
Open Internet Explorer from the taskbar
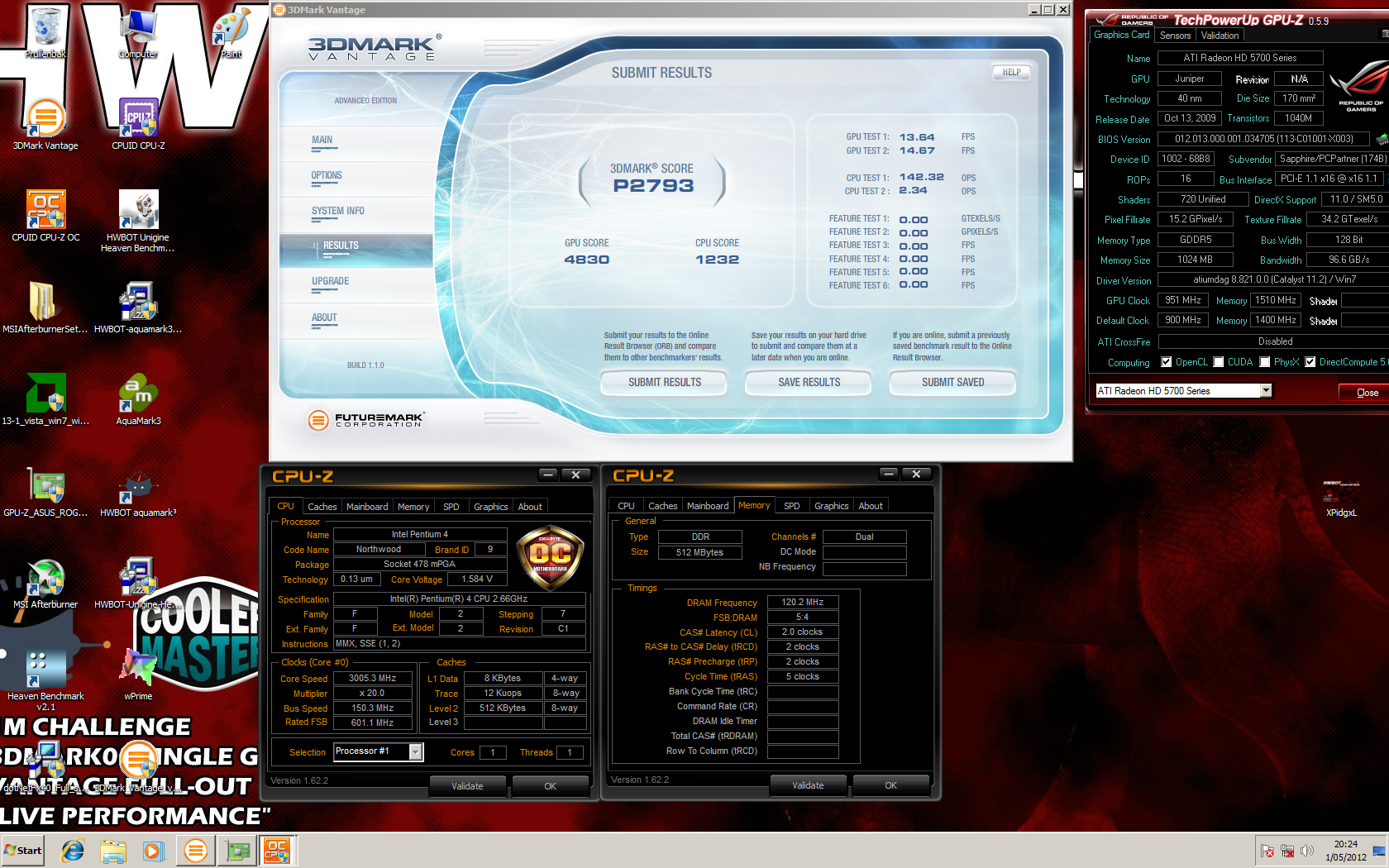click(74, 851)
